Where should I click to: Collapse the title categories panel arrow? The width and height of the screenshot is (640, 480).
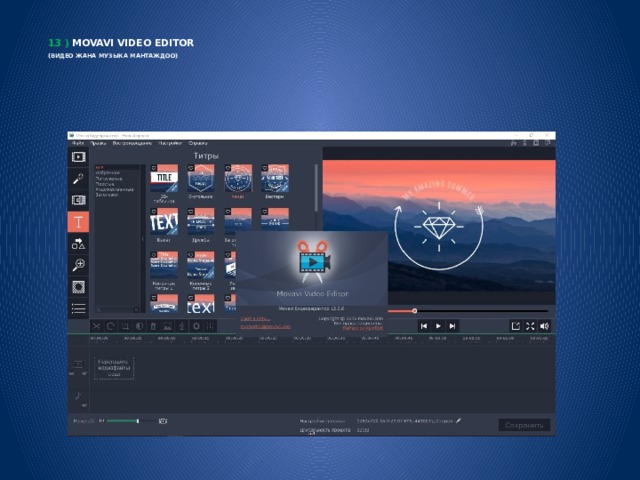click(x=143, y=238)
